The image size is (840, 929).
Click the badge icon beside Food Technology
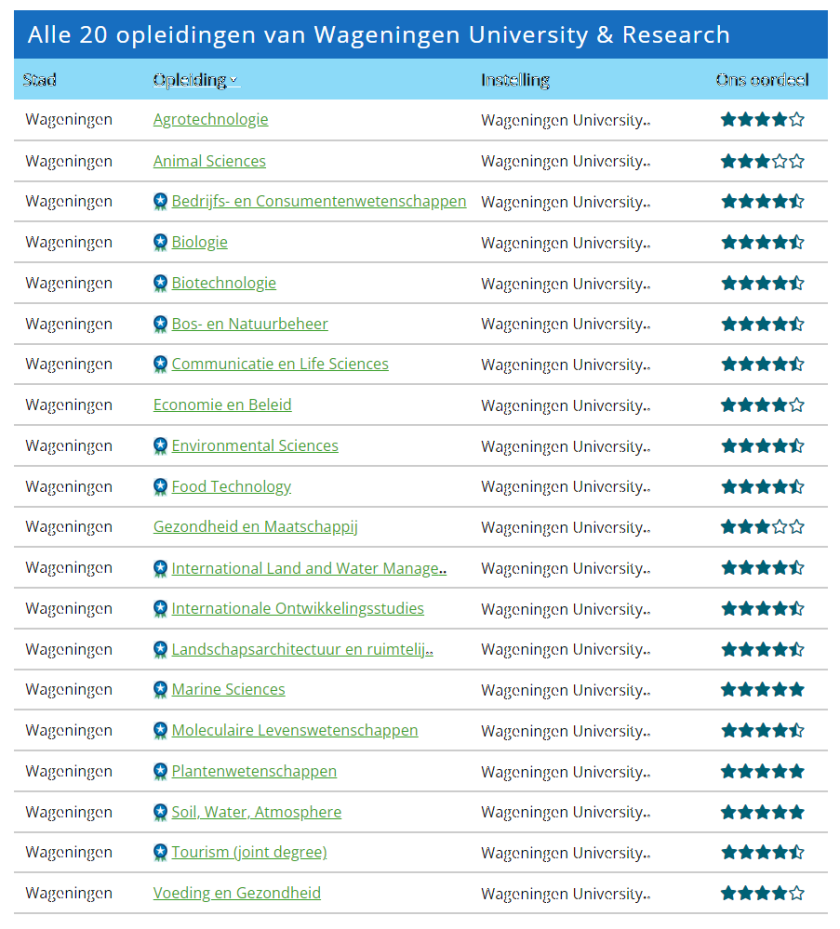coord(160,487)
